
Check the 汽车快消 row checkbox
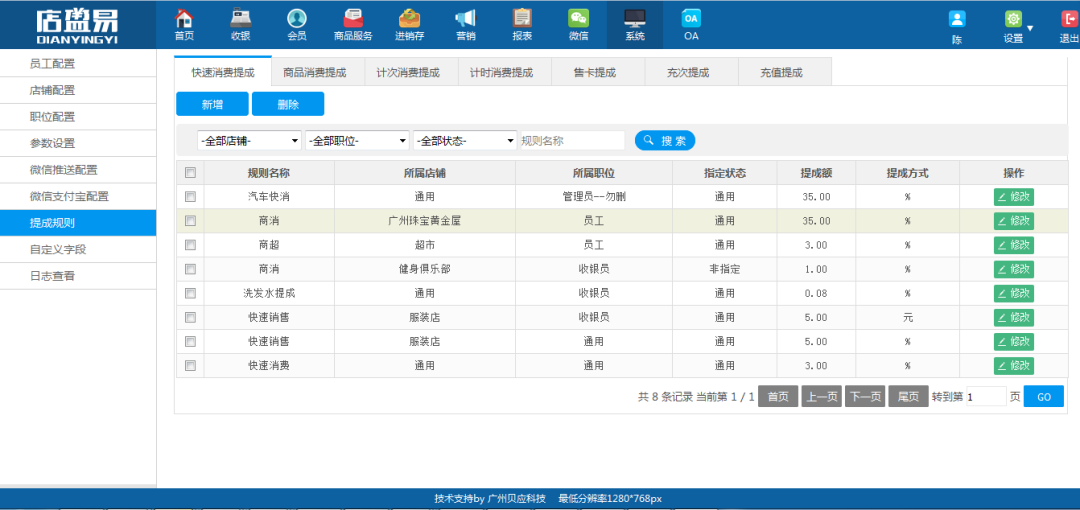191,196
